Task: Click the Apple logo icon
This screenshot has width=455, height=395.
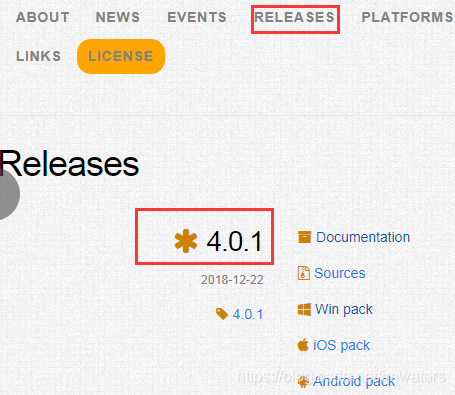Action: 303,345
